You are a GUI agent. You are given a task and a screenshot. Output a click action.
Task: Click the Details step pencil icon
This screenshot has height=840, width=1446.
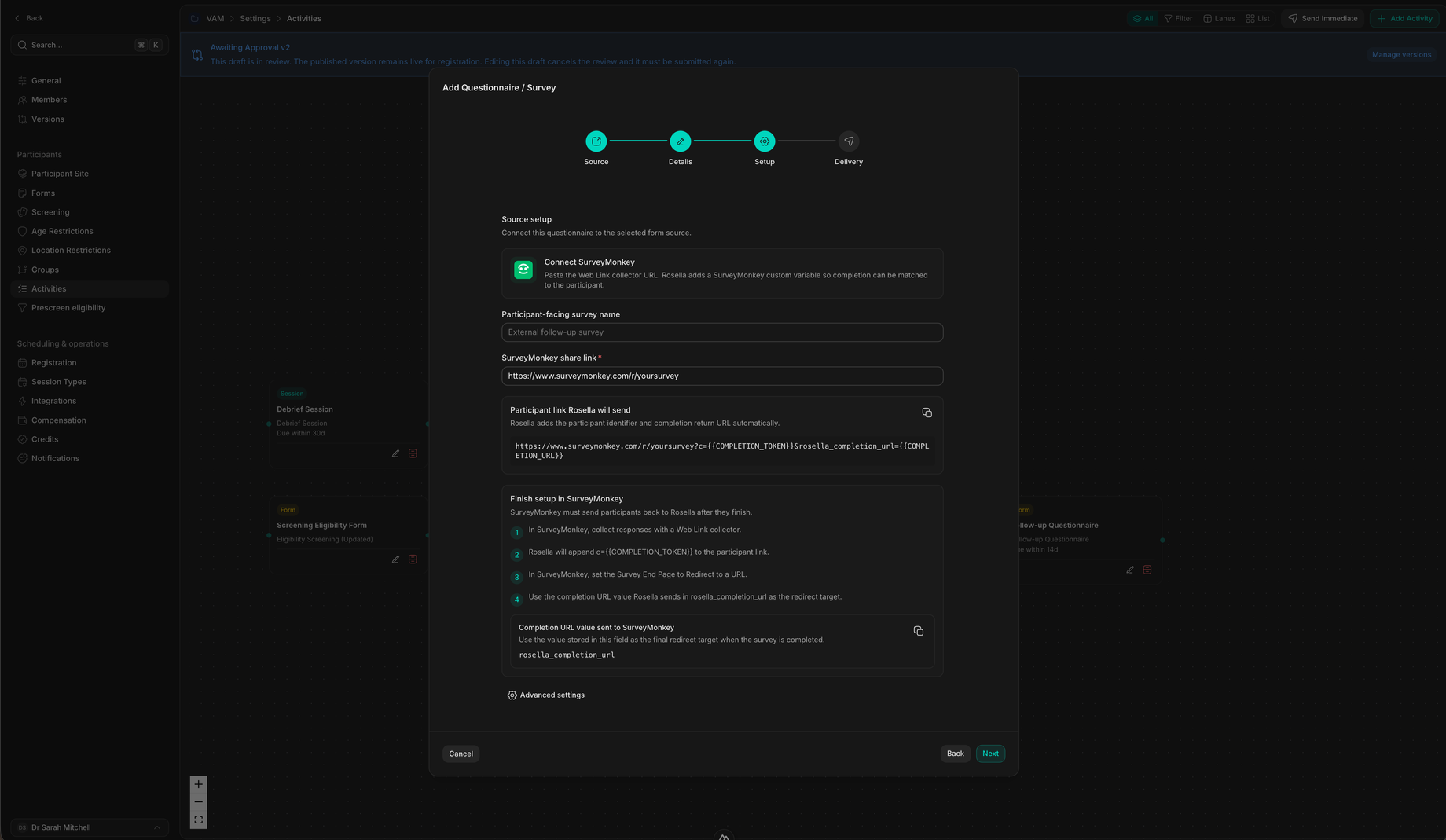(681, 141)
